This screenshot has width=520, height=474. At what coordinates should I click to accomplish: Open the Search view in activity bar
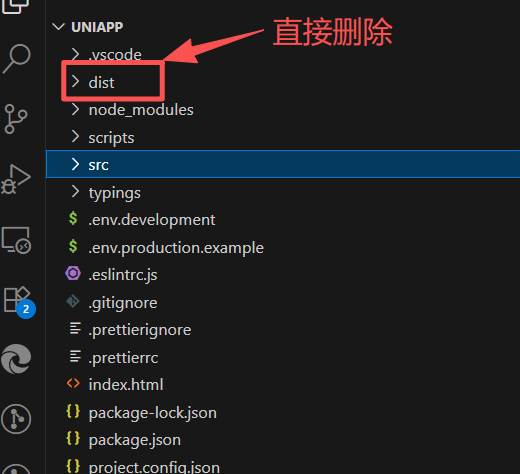pyautogui.click(x=16, y=58)
